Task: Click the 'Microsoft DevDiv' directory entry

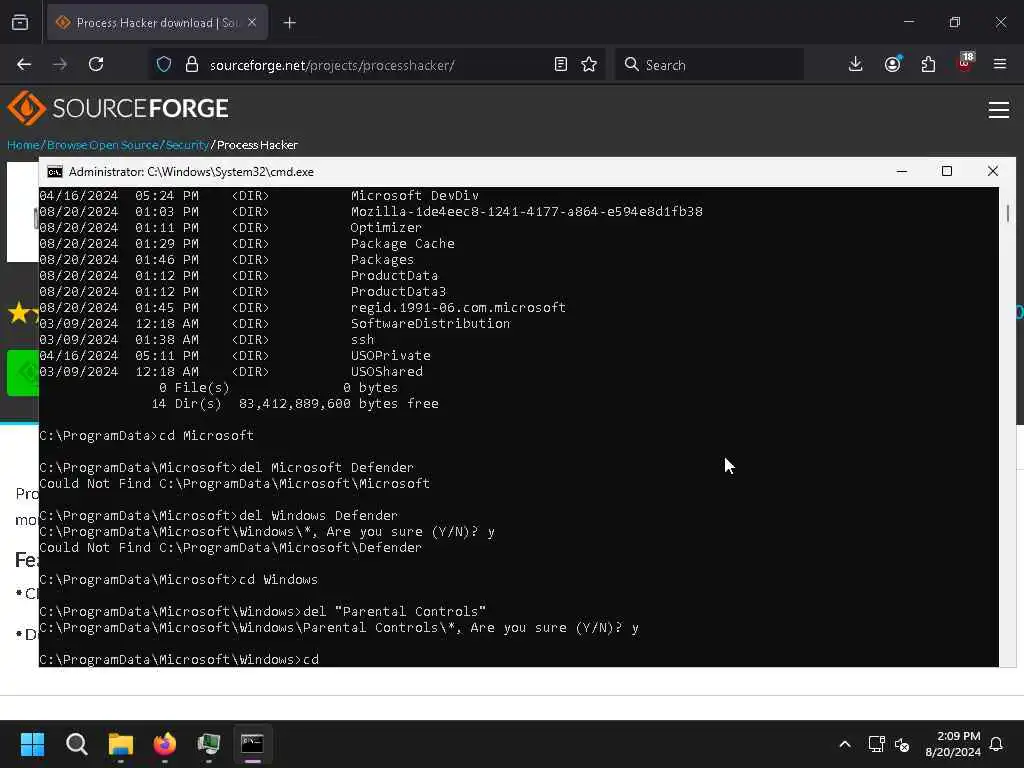Action: pos(415,196)
